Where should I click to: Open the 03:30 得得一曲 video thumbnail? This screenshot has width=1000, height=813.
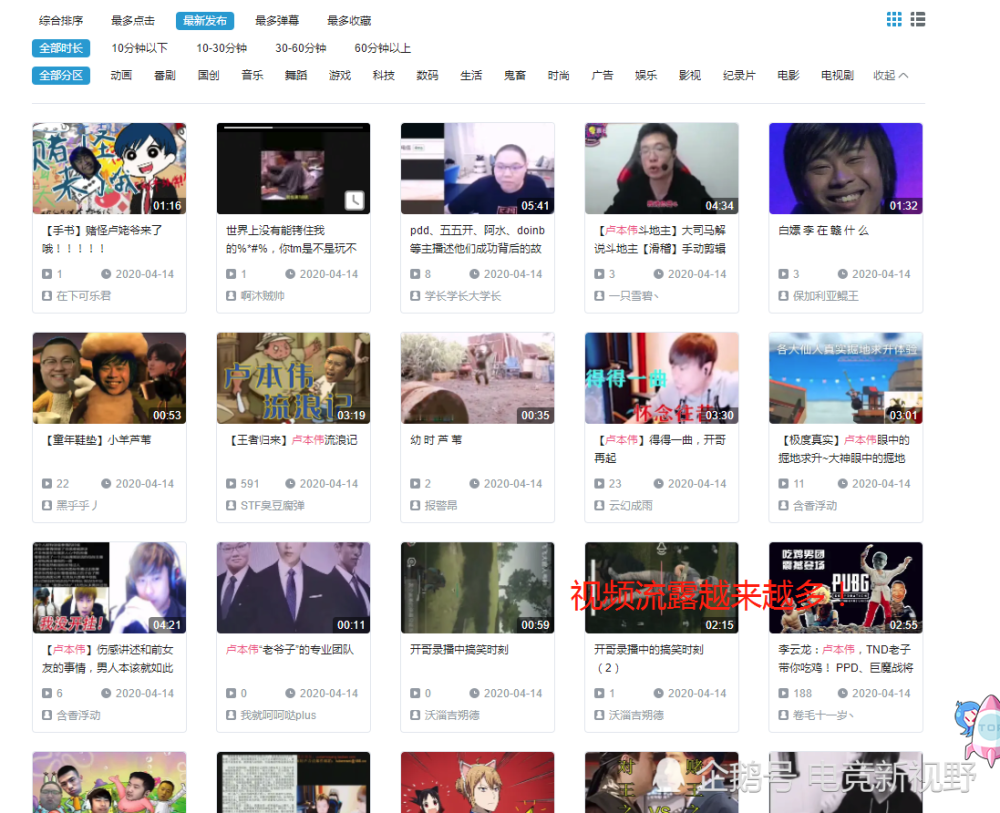(x=661, y=378)
